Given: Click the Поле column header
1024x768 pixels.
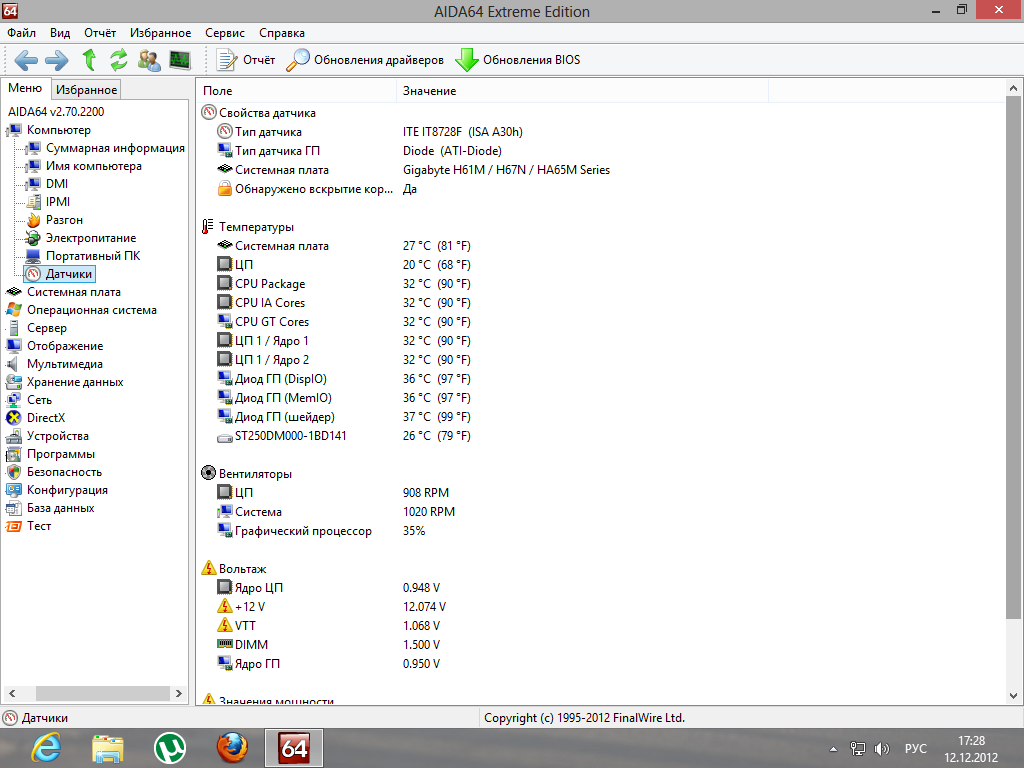Looking at the screenshot, I should click(x=296, y=91).
